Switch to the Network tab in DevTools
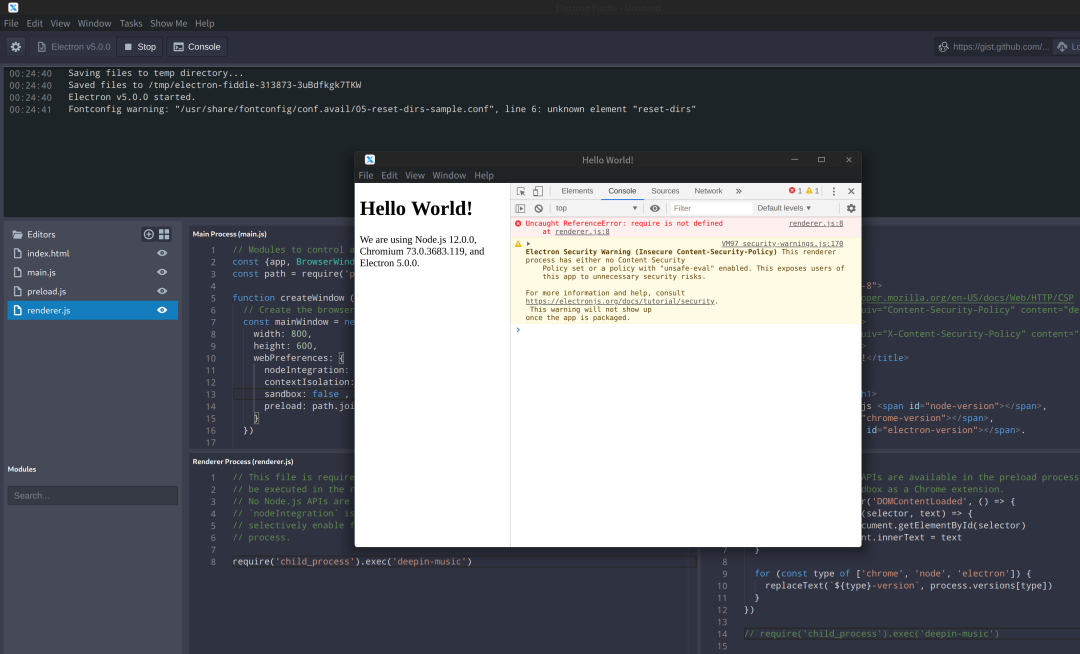This screenshot has width=1080, height=654. tap(708, 191)
